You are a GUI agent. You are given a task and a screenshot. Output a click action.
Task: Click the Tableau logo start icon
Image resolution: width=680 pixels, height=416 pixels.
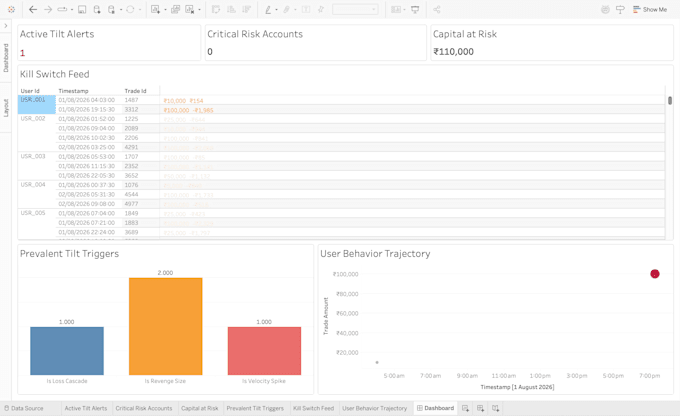pyautogui.click(x=11, y=9)
